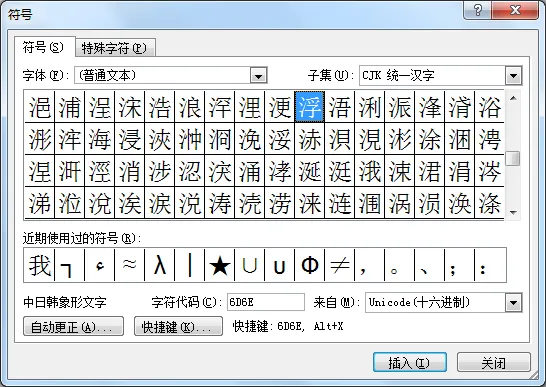Close the 符号 dialog with the X button
Viewport: 546px width, 387px height.
click(515, 10)
